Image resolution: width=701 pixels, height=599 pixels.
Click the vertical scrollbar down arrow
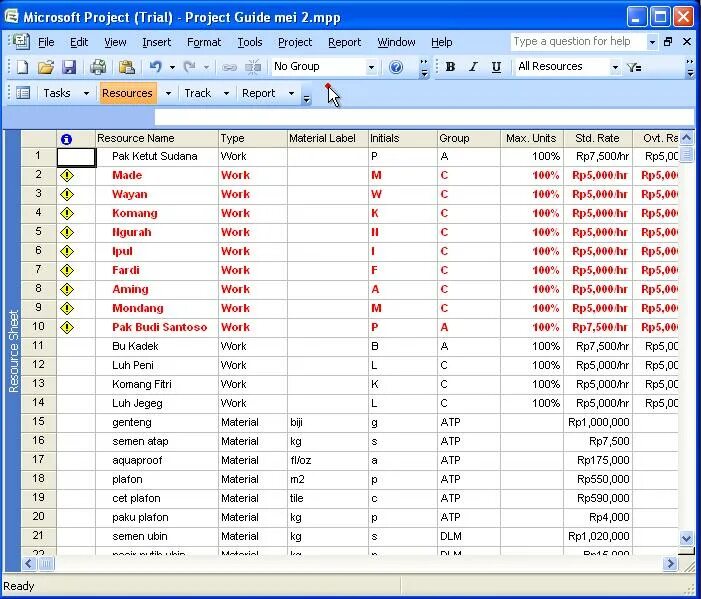(686, 538)
